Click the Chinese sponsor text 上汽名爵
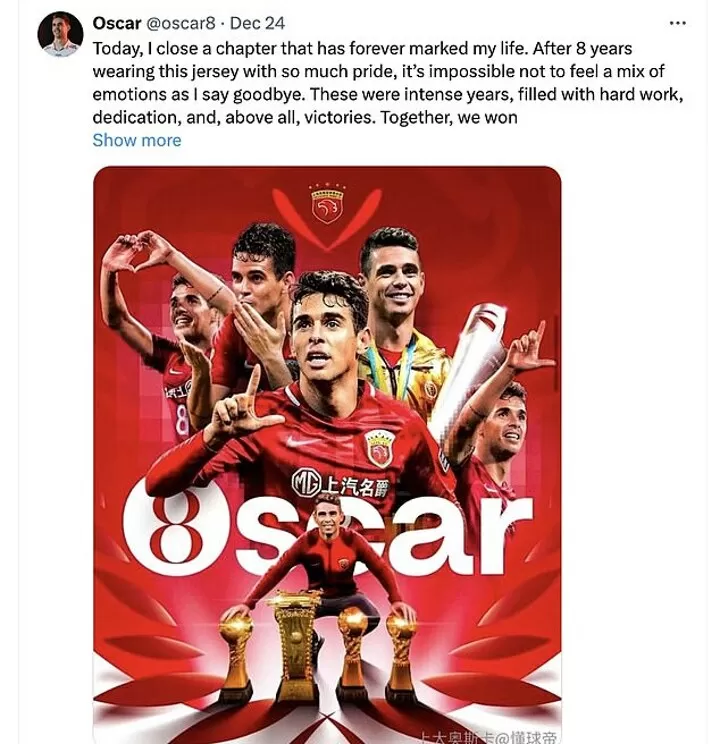Viewport: 720px width, 744px height. click(x=356, y=486)
